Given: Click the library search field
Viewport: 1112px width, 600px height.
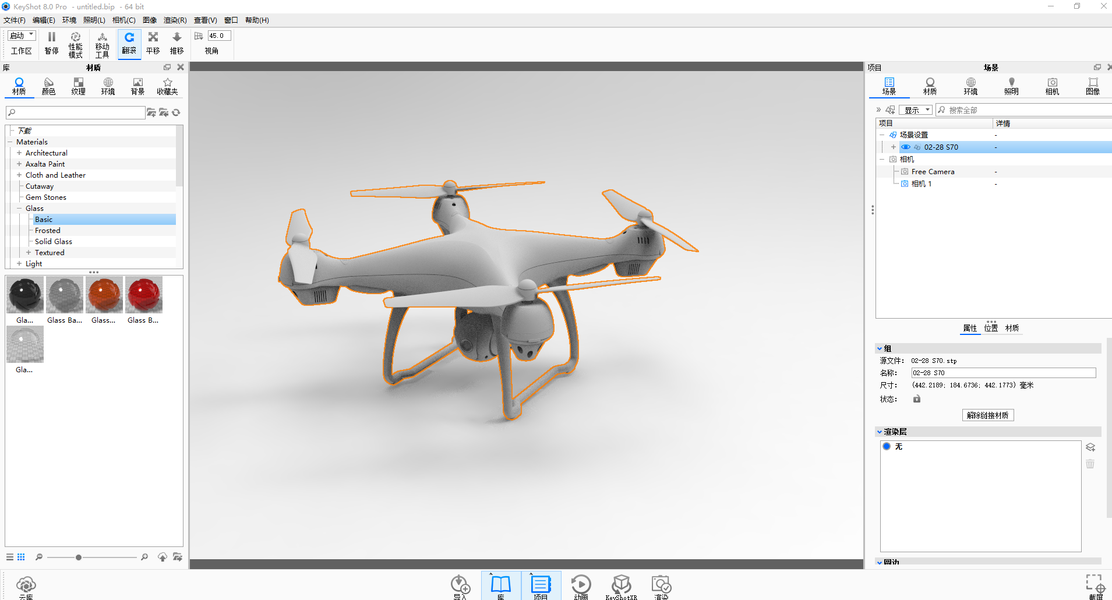Looking at the screenshot, I should (75, 112).
